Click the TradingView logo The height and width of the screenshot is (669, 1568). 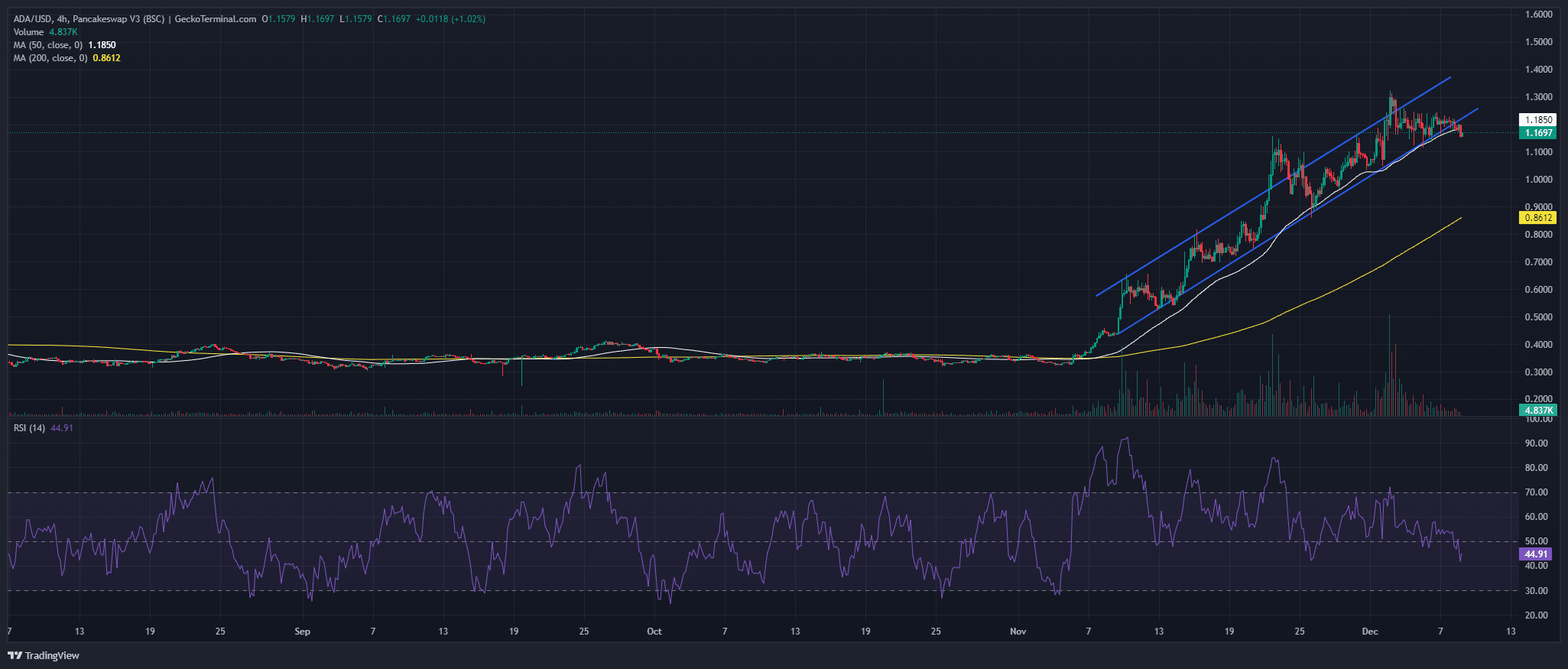click(x=44, y=655)
